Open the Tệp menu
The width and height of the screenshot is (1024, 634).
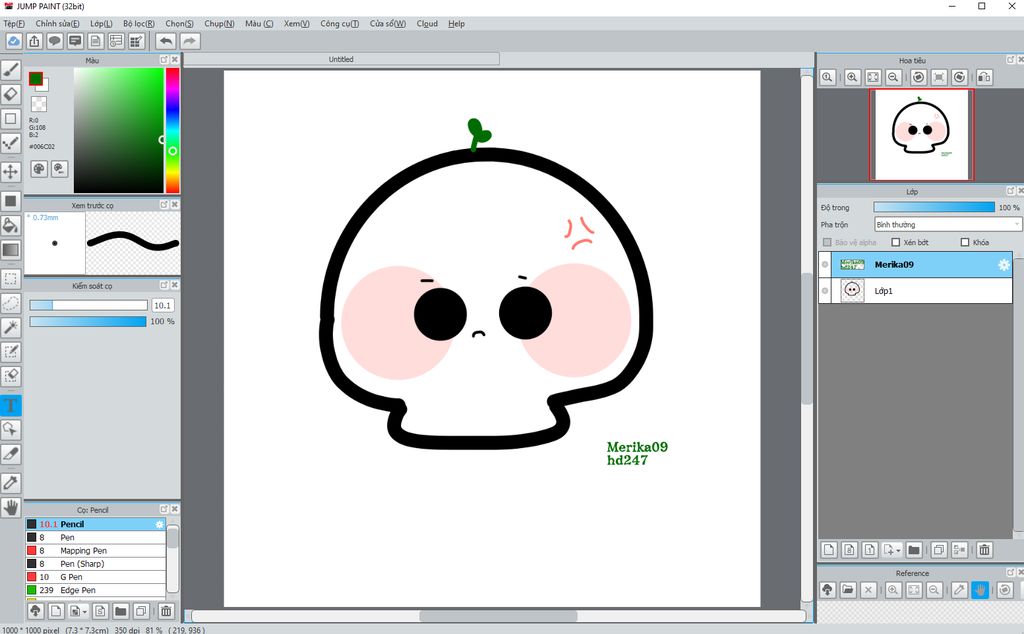14,24
